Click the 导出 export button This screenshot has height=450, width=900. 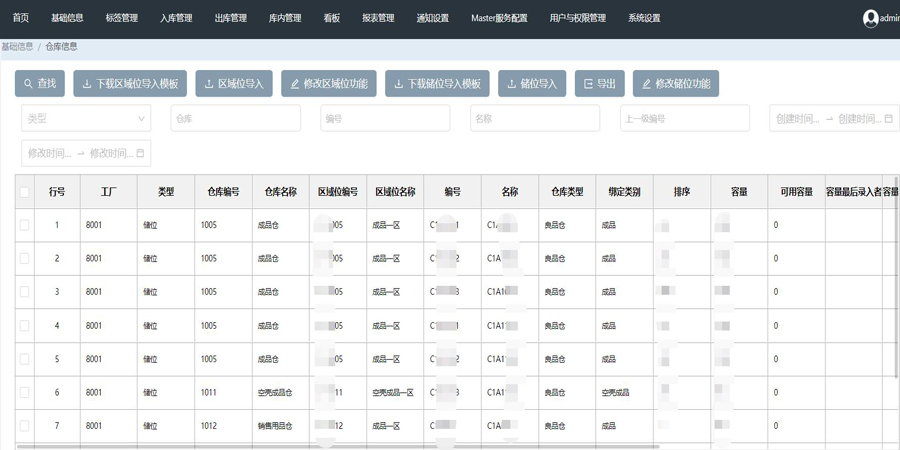[600, 84]
